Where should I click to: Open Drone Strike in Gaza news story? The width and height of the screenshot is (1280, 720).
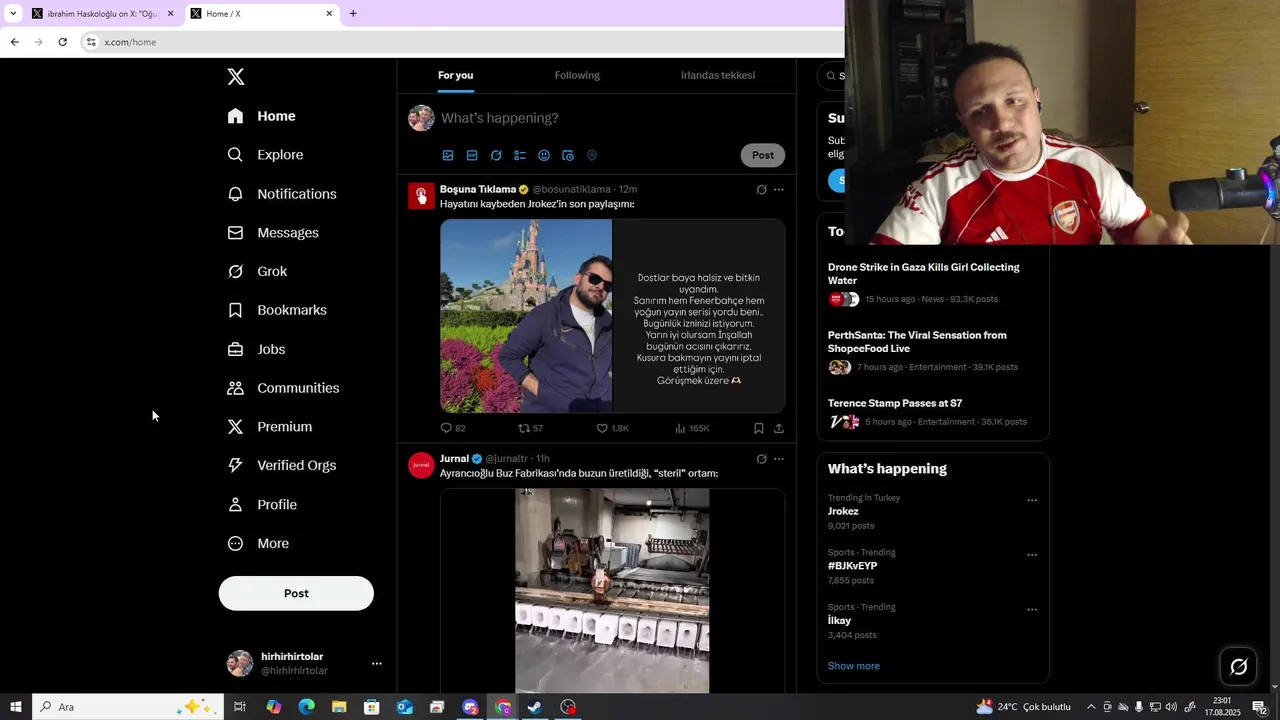click(932, 283)
